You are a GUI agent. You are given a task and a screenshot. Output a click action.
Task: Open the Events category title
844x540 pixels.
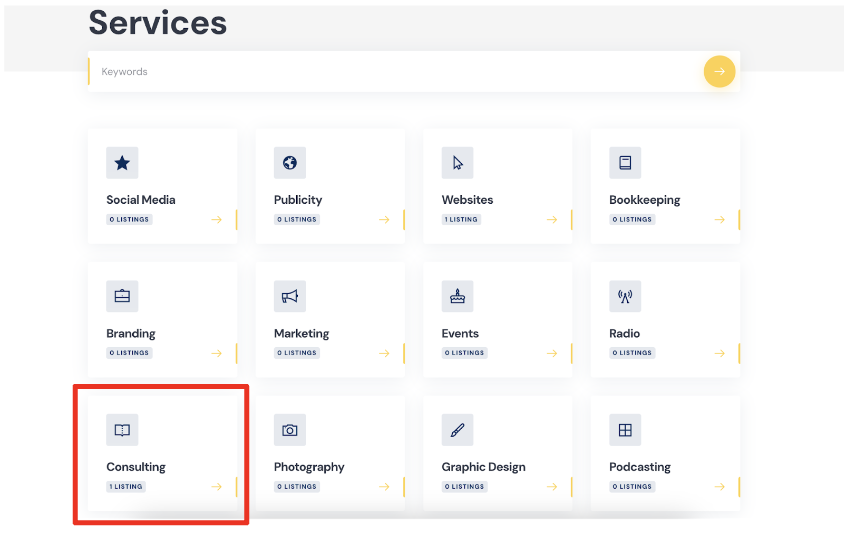[x=460, y=333]
